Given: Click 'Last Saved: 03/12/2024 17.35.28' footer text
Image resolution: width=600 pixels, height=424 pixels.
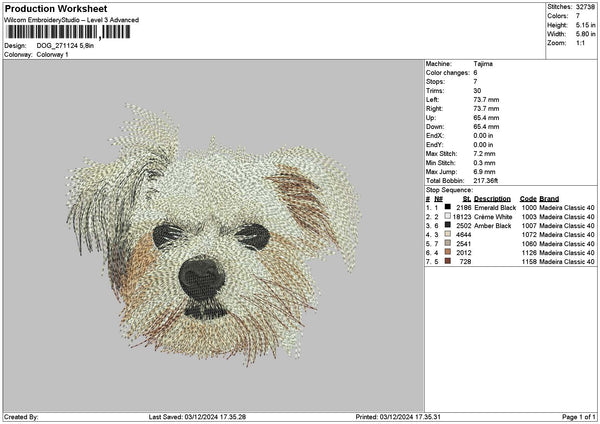Looking at the screenshot, I should [x=197, y=417].
